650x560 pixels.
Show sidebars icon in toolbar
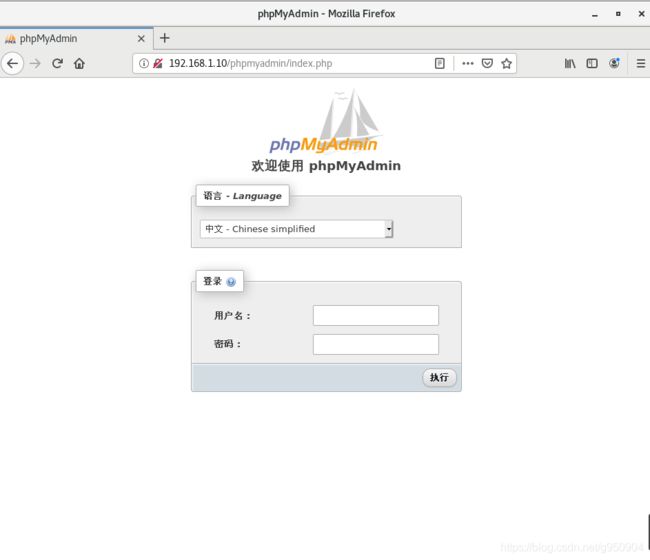click(x=592, y=63)
